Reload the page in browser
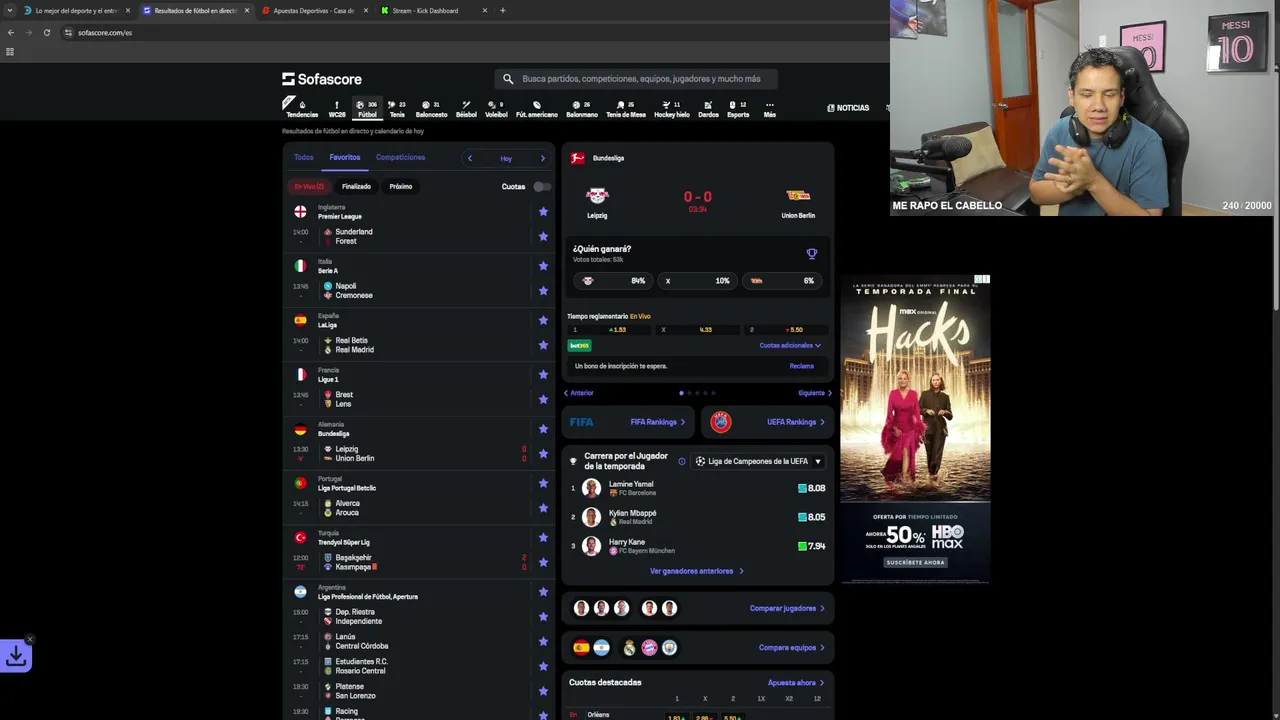1280x720 pixels. coord(46,32)
